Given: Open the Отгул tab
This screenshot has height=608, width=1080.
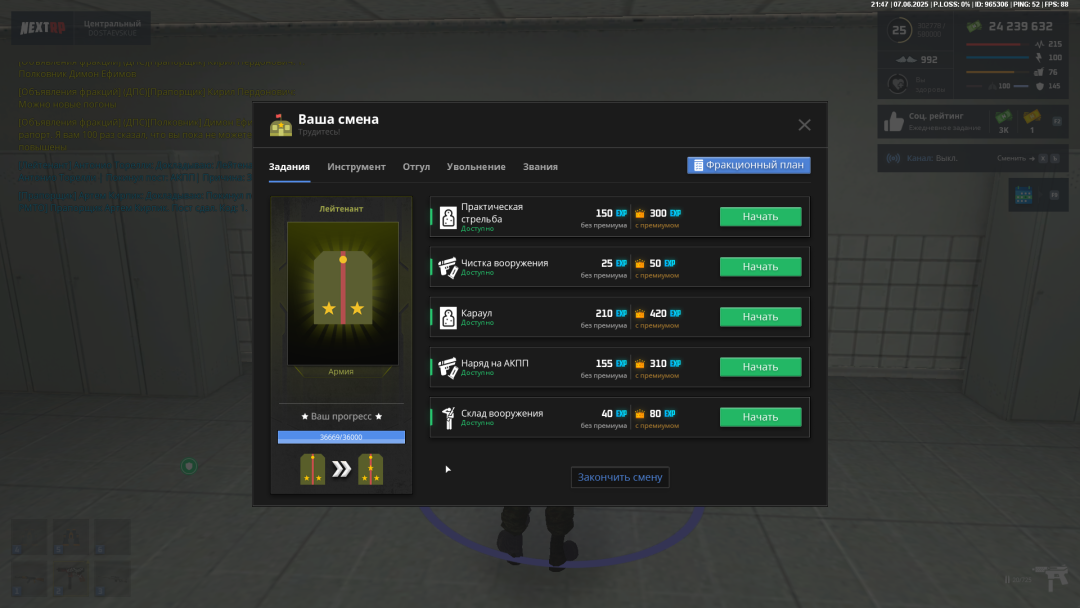Looking at the screenshot, I should coord(416,167).
